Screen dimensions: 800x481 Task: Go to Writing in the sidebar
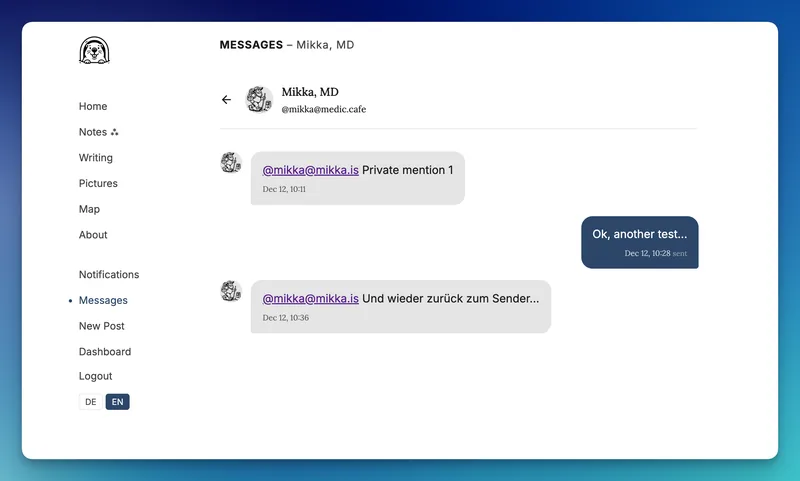[x=96, y=158]
